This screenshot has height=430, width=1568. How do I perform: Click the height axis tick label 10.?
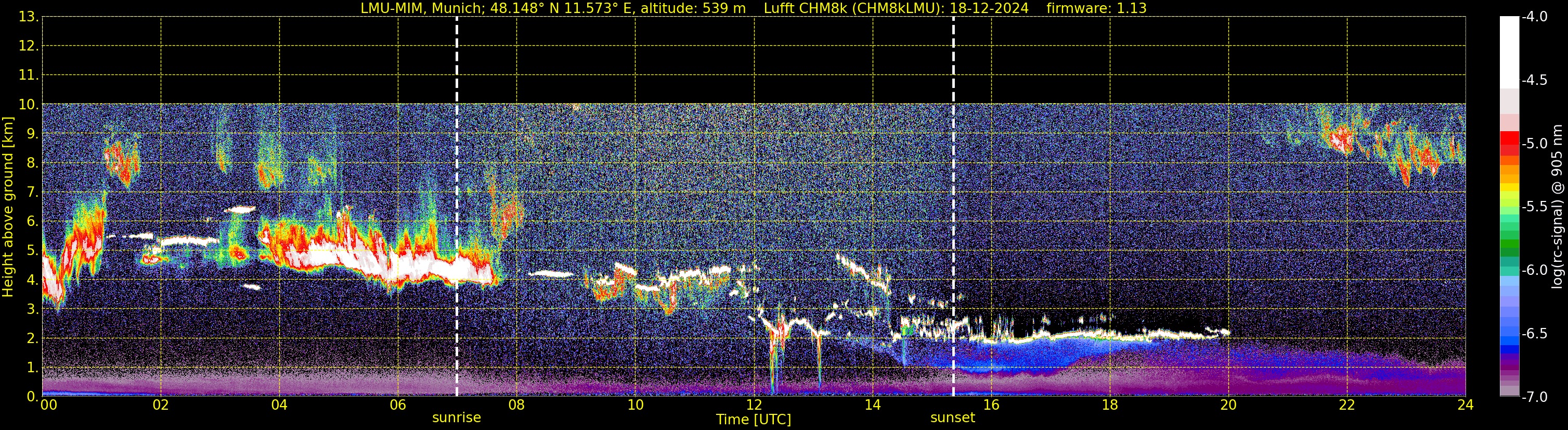point(28,105)
